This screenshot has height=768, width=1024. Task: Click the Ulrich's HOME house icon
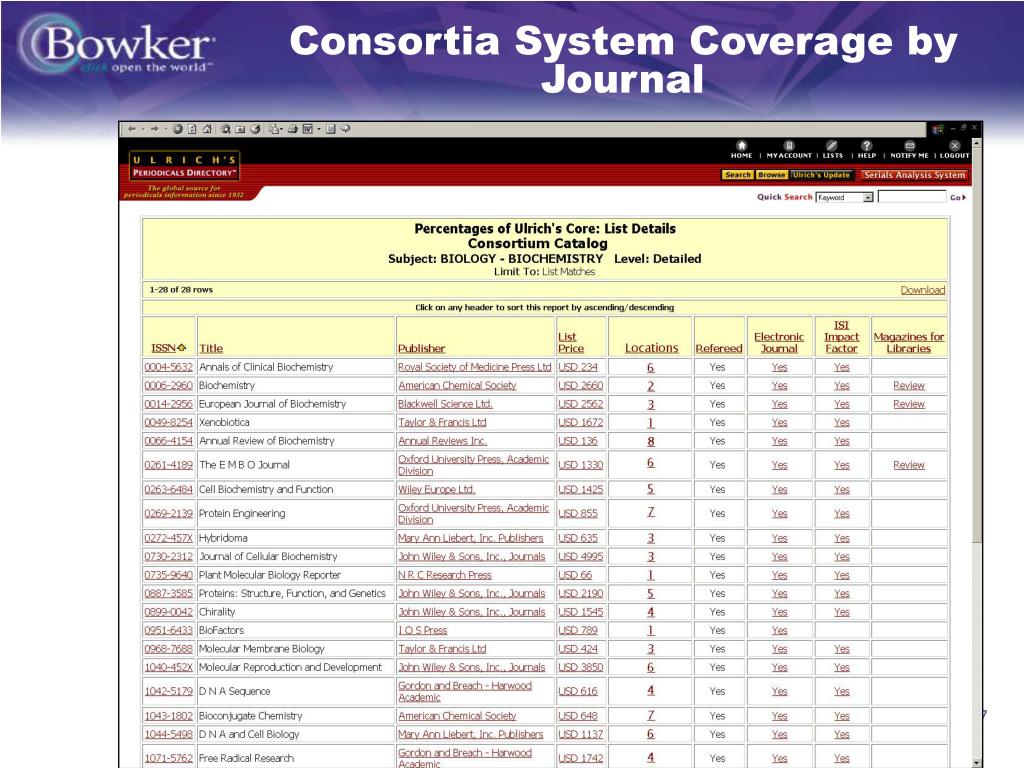coord(741,146)
